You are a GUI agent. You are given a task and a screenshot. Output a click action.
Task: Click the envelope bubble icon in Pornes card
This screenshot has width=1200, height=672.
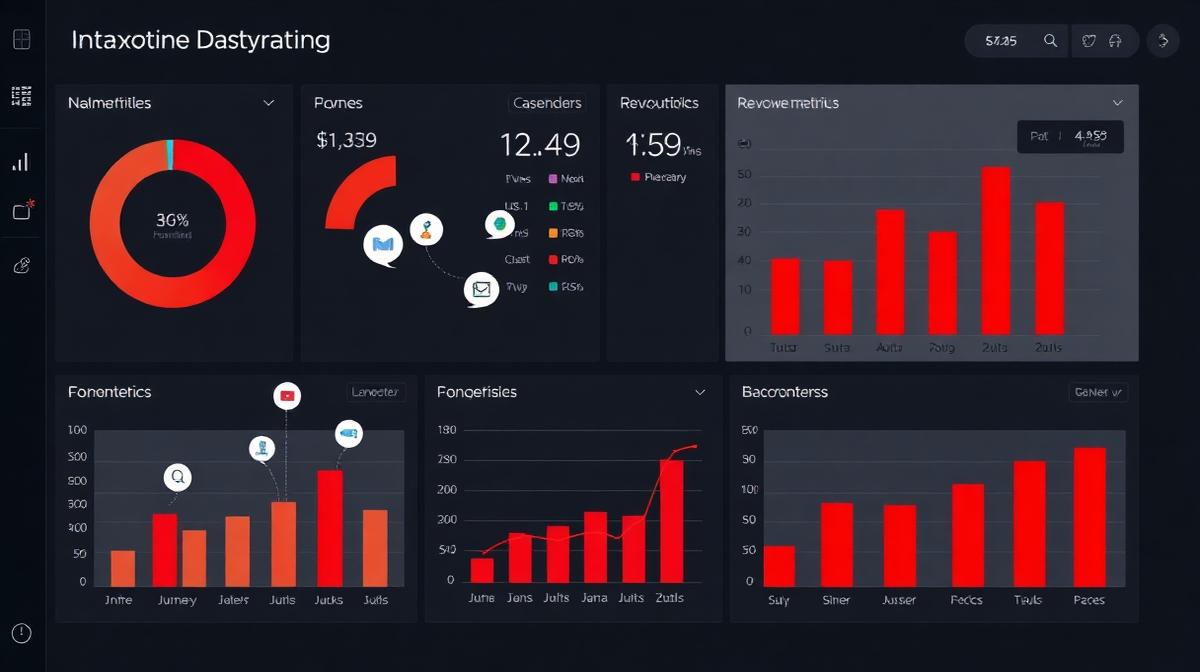[481, 289]
